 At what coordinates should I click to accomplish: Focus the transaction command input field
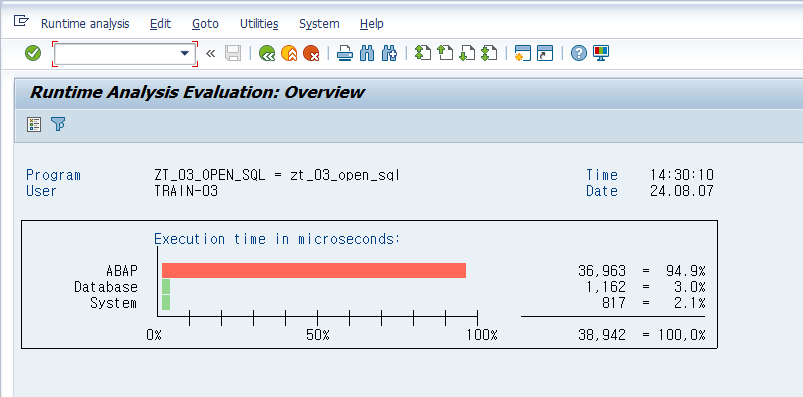click(x=124, y=54)
